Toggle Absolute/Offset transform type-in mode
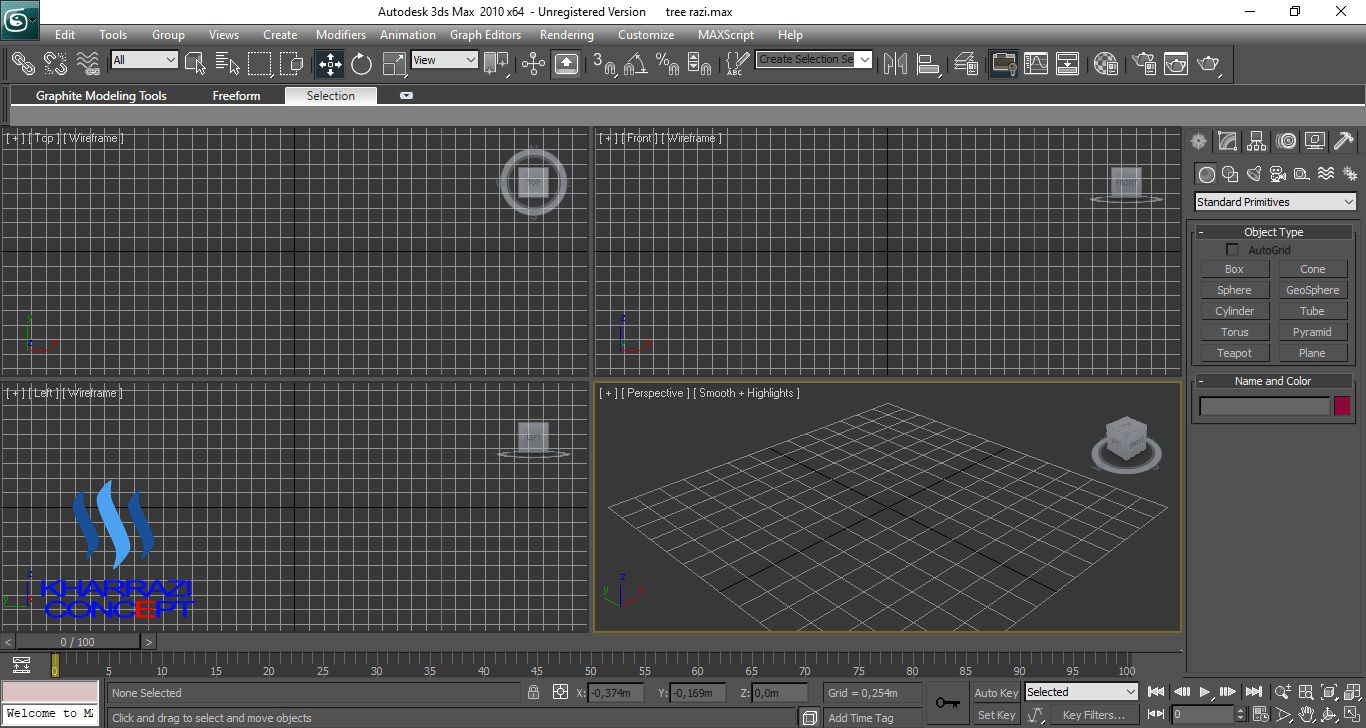1366x728 pixels. (560, 692)
